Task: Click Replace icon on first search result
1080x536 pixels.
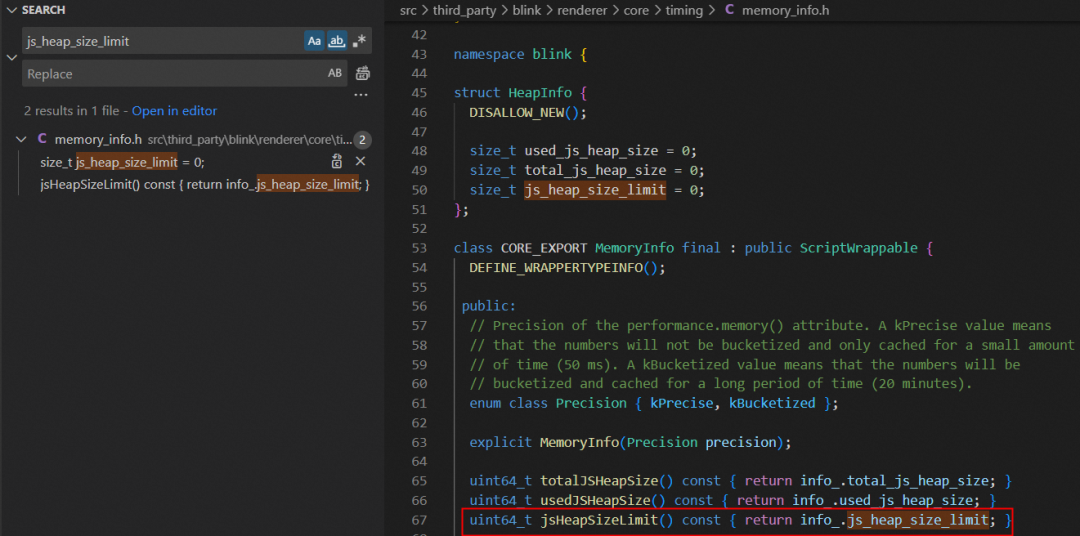Action: 336,162
